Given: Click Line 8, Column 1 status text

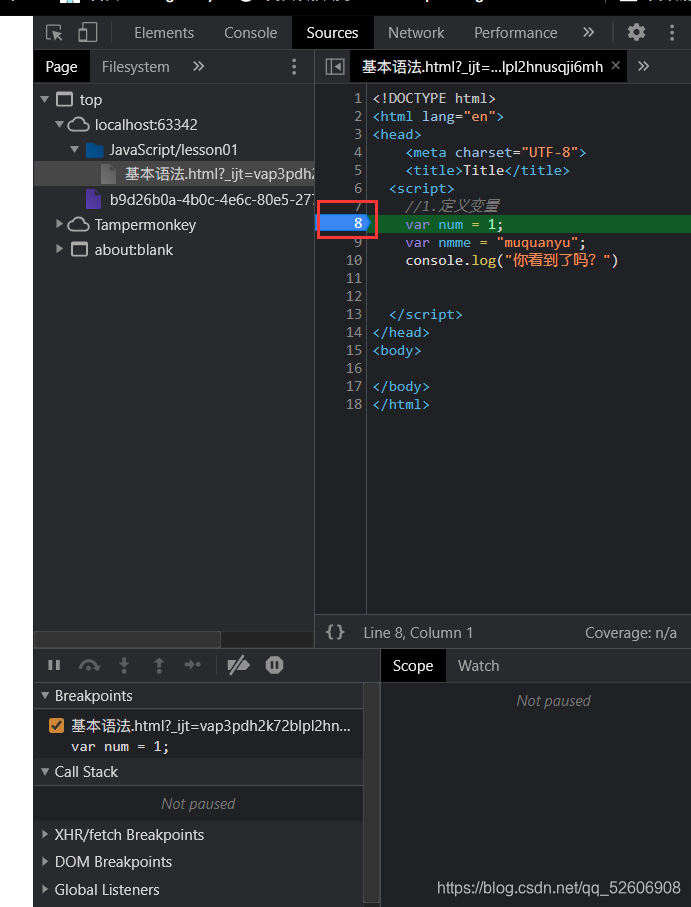Looking at the screenshot, I should pos(418,633).
